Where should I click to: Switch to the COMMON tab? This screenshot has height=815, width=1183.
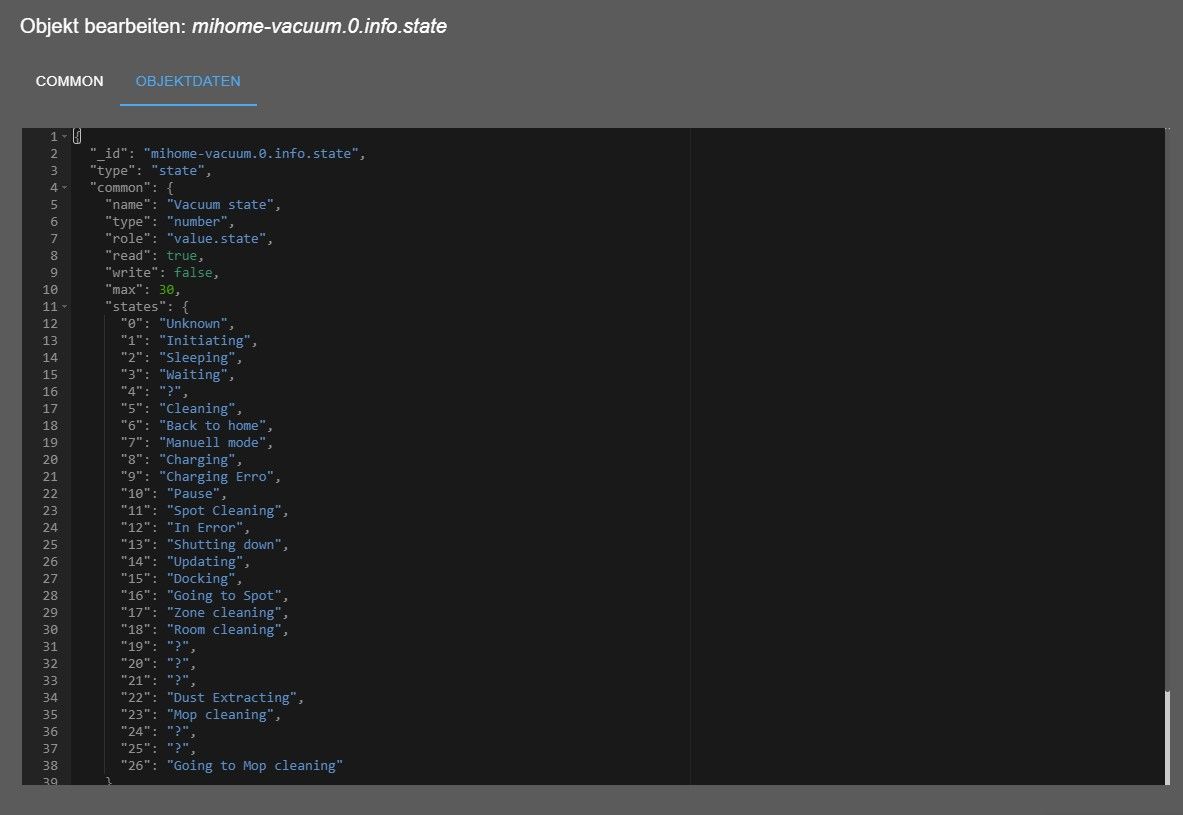tap(69, 81)
